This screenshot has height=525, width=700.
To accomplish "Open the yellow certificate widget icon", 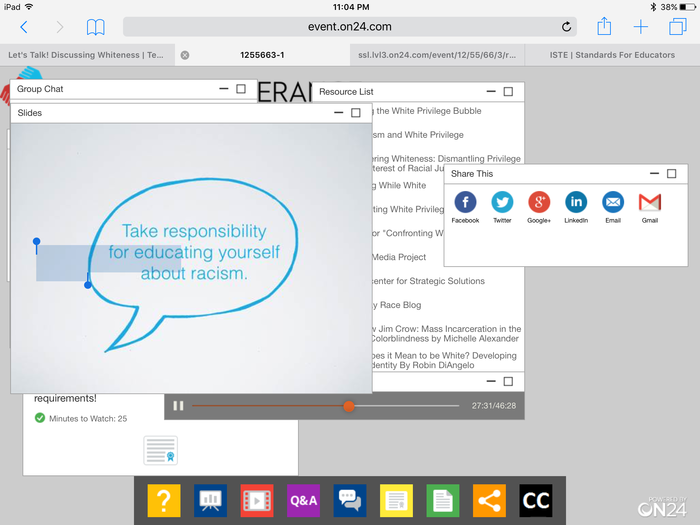I will pos(396,500).
